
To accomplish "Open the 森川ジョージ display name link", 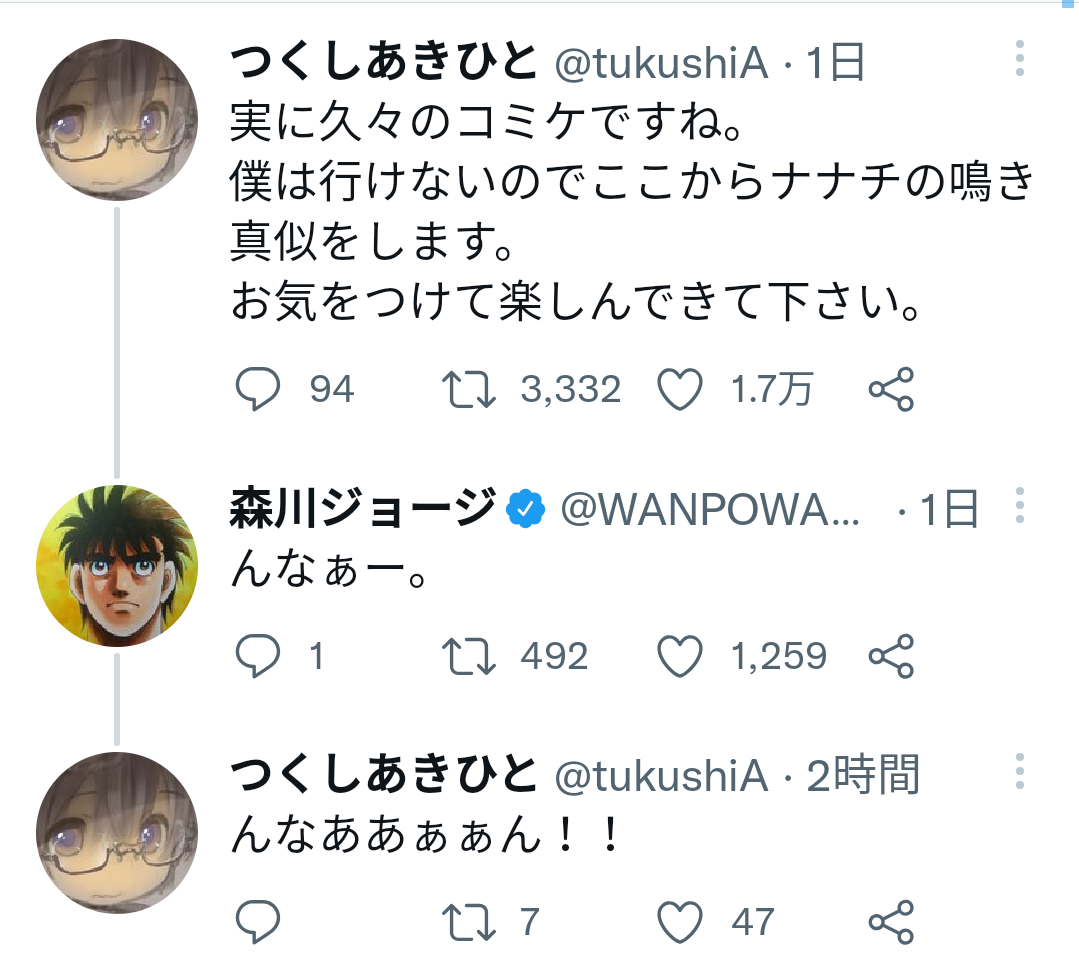I will click(x=363, y=508).
